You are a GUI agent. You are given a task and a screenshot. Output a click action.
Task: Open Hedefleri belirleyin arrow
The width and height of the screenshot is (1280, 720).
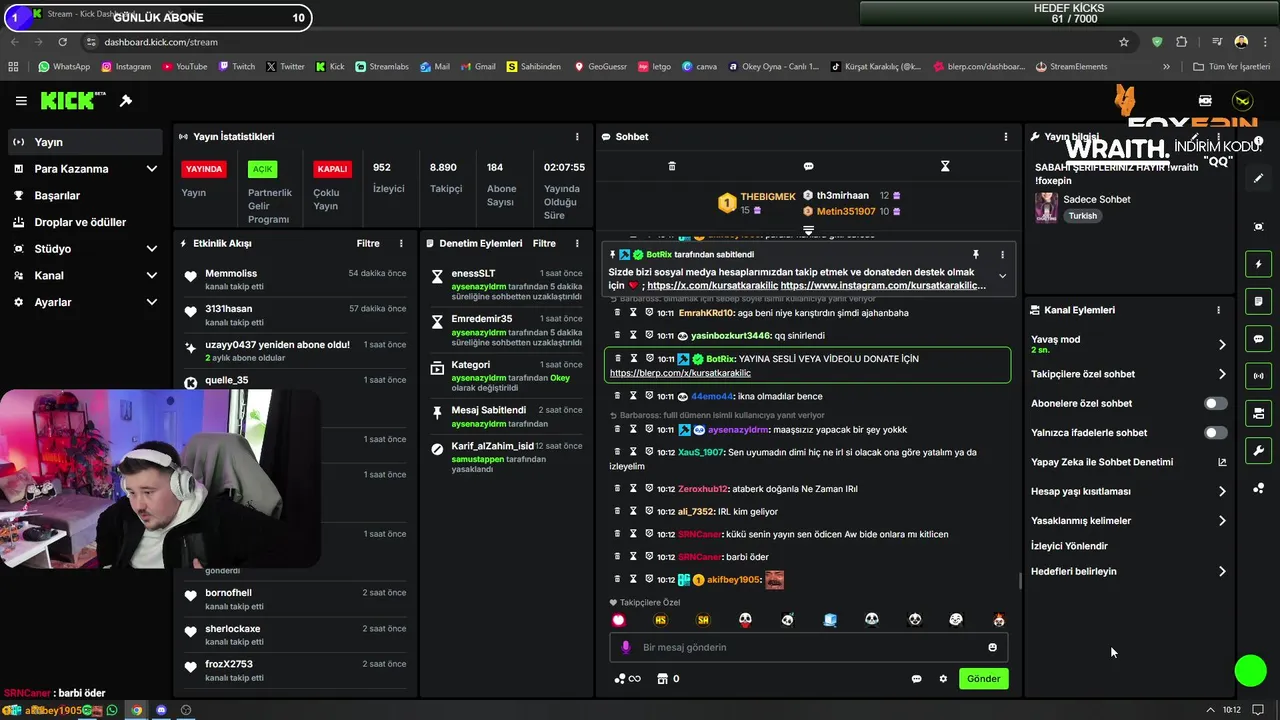[x=1222, y=572]
